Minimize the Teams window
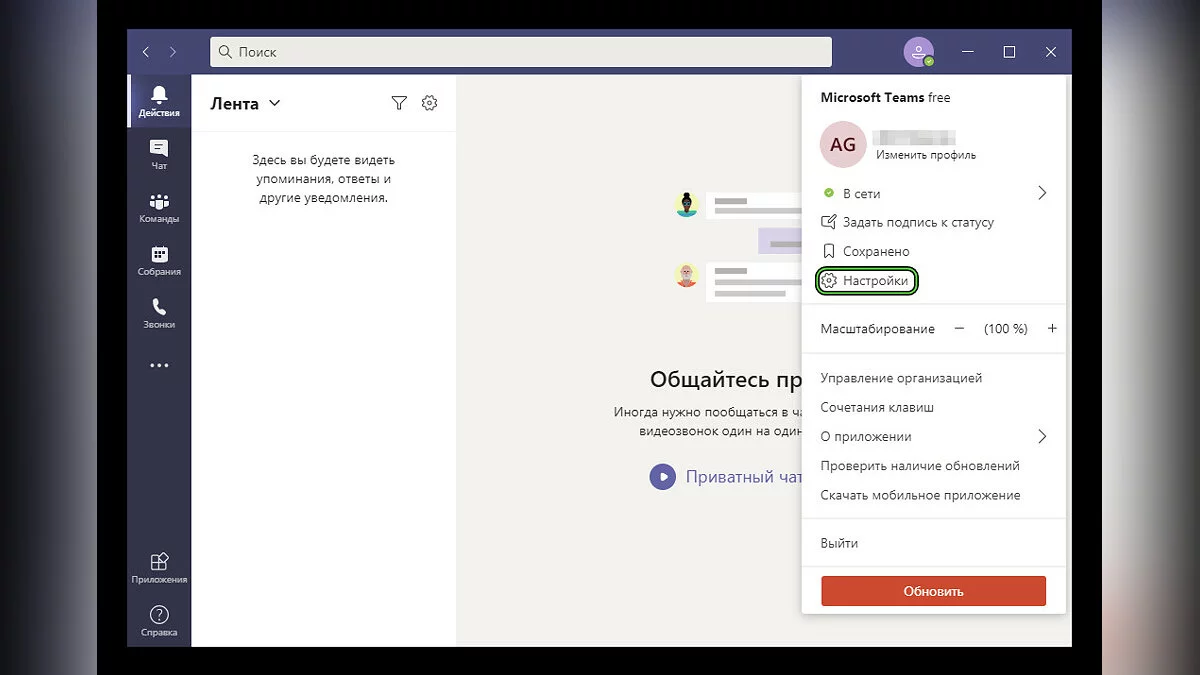The height and width of the screenshot is (675, 1200). [x=968, y=52]
